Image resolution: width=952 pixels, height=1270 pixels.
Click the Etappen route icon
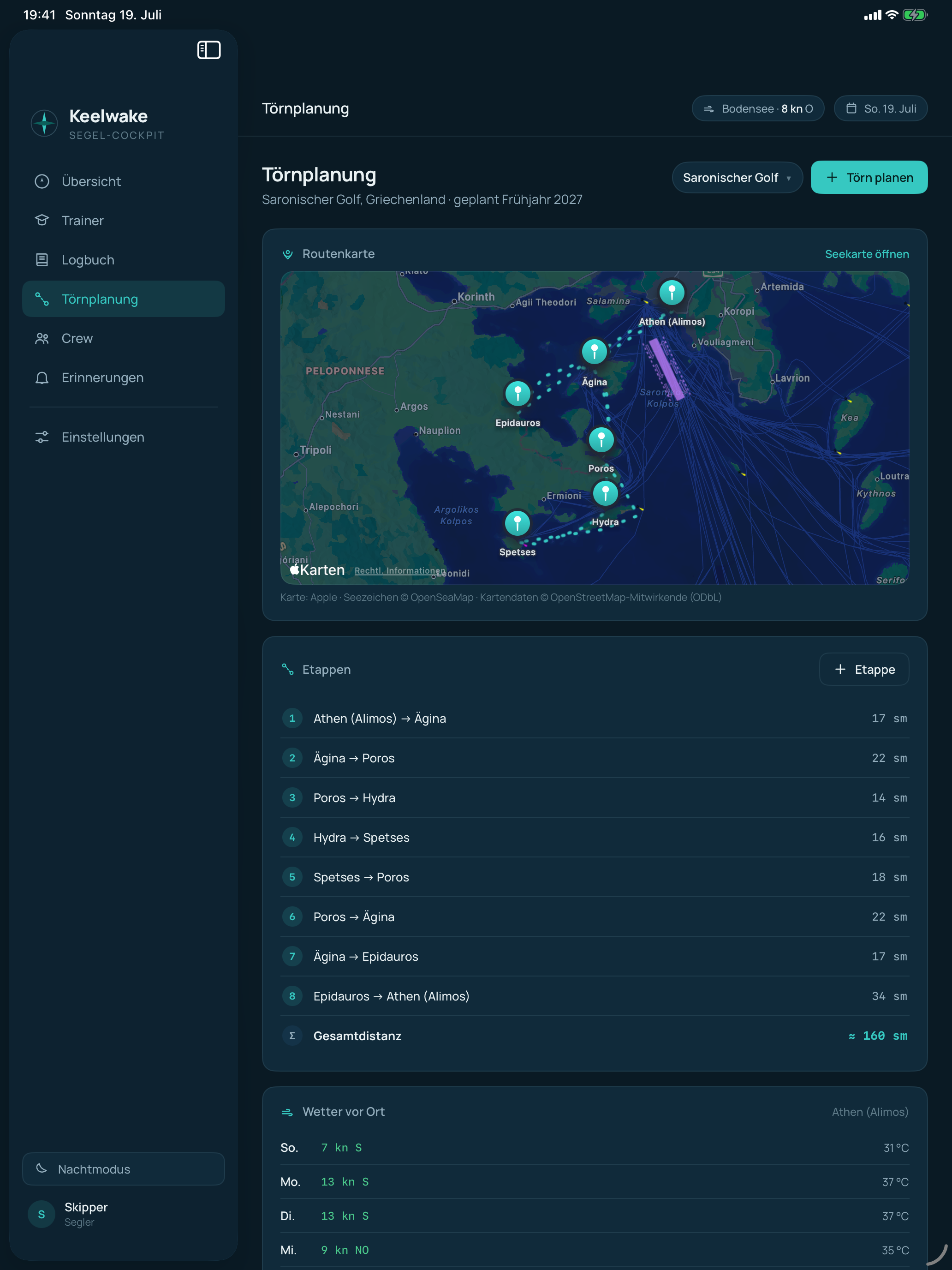click(288, 670)
